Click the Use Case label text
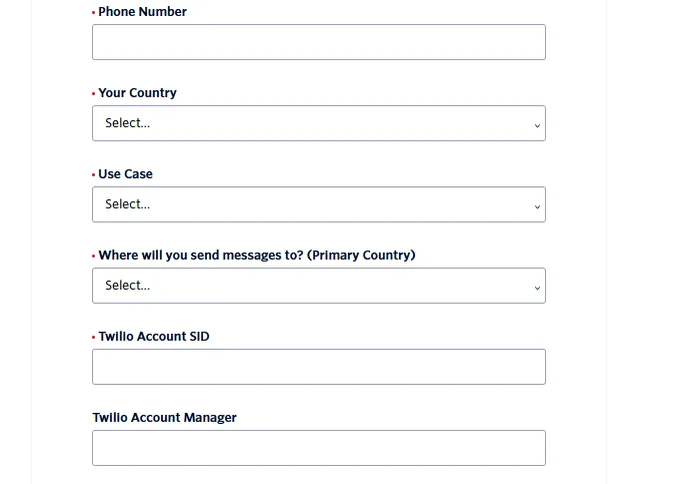Viewport: 693px width, 484px height. pyautogui.click(x=125, y=174)
